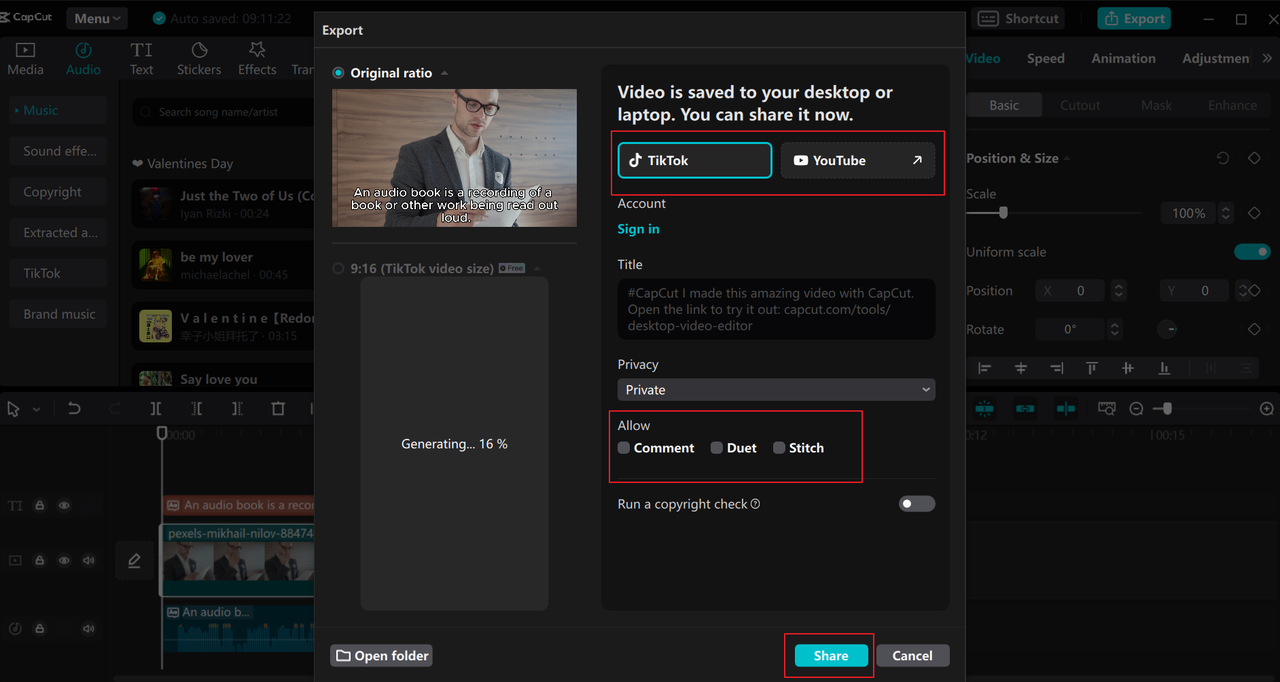Add keyframe for Rotate

pyautogui.click(x=1254, y=329)
